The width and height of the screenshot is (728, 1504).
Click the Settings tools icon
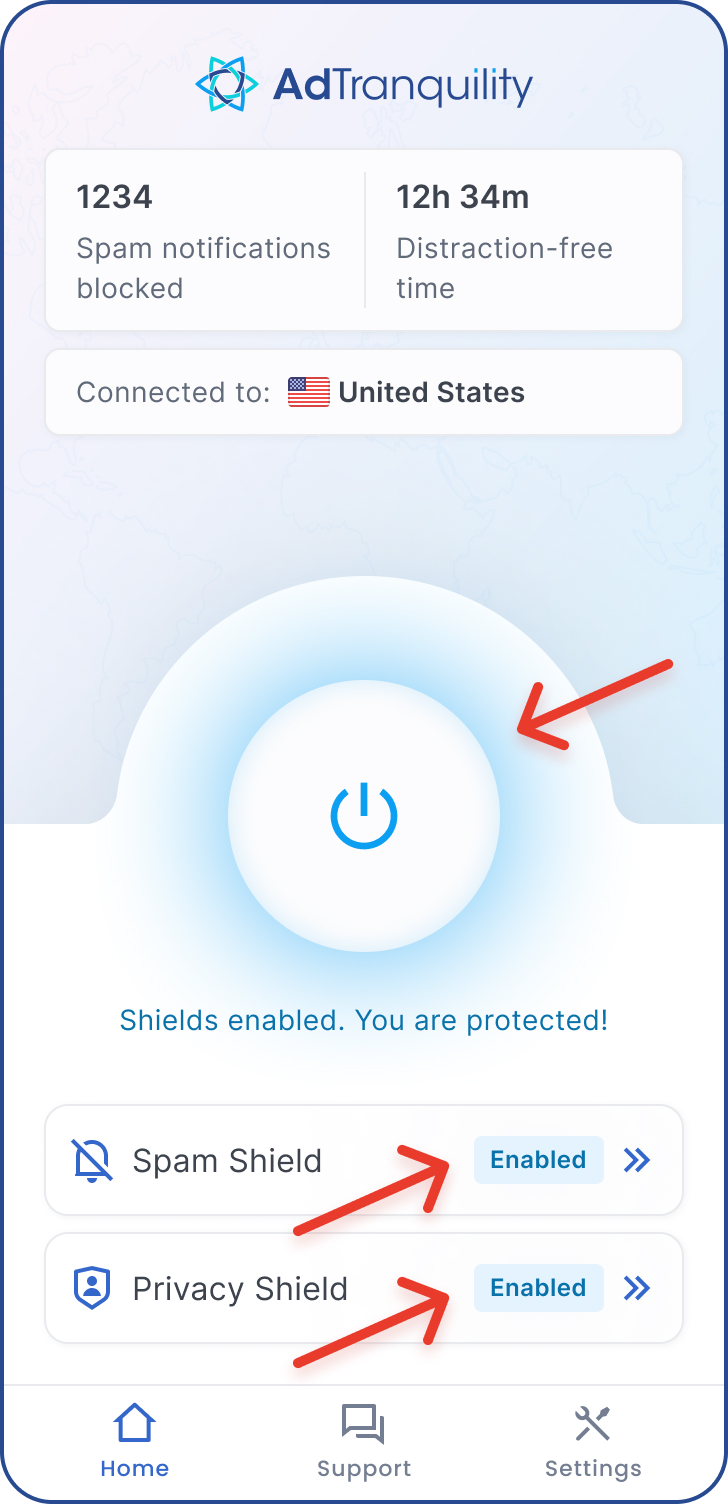coord(593,1423)
